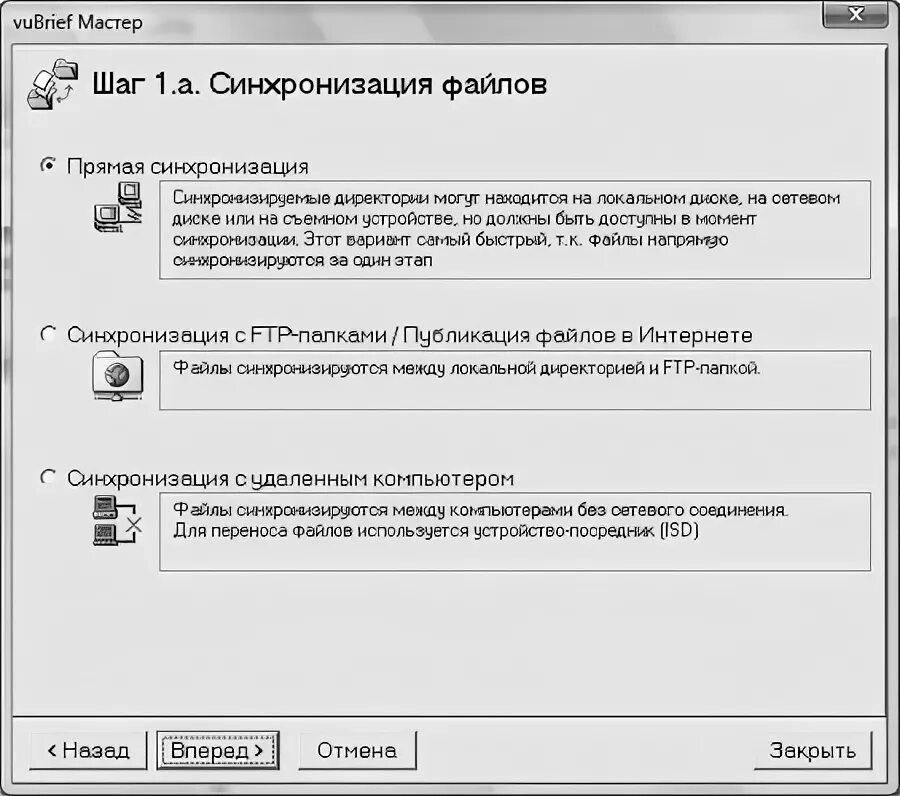Click the FTP folder globe icon
This screenshot has width=900, height=796.
click(118, 375)
